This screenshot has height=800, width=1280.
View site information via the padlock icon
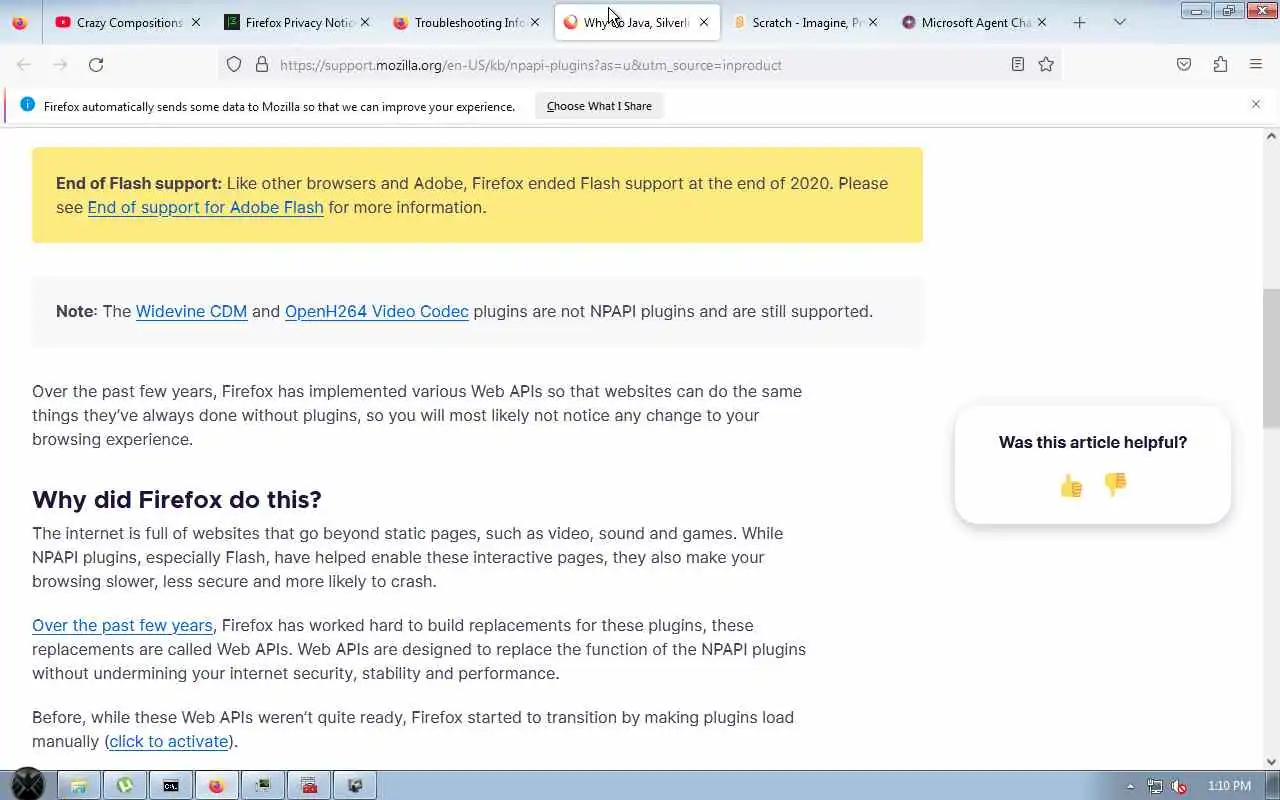pos(262,65)
